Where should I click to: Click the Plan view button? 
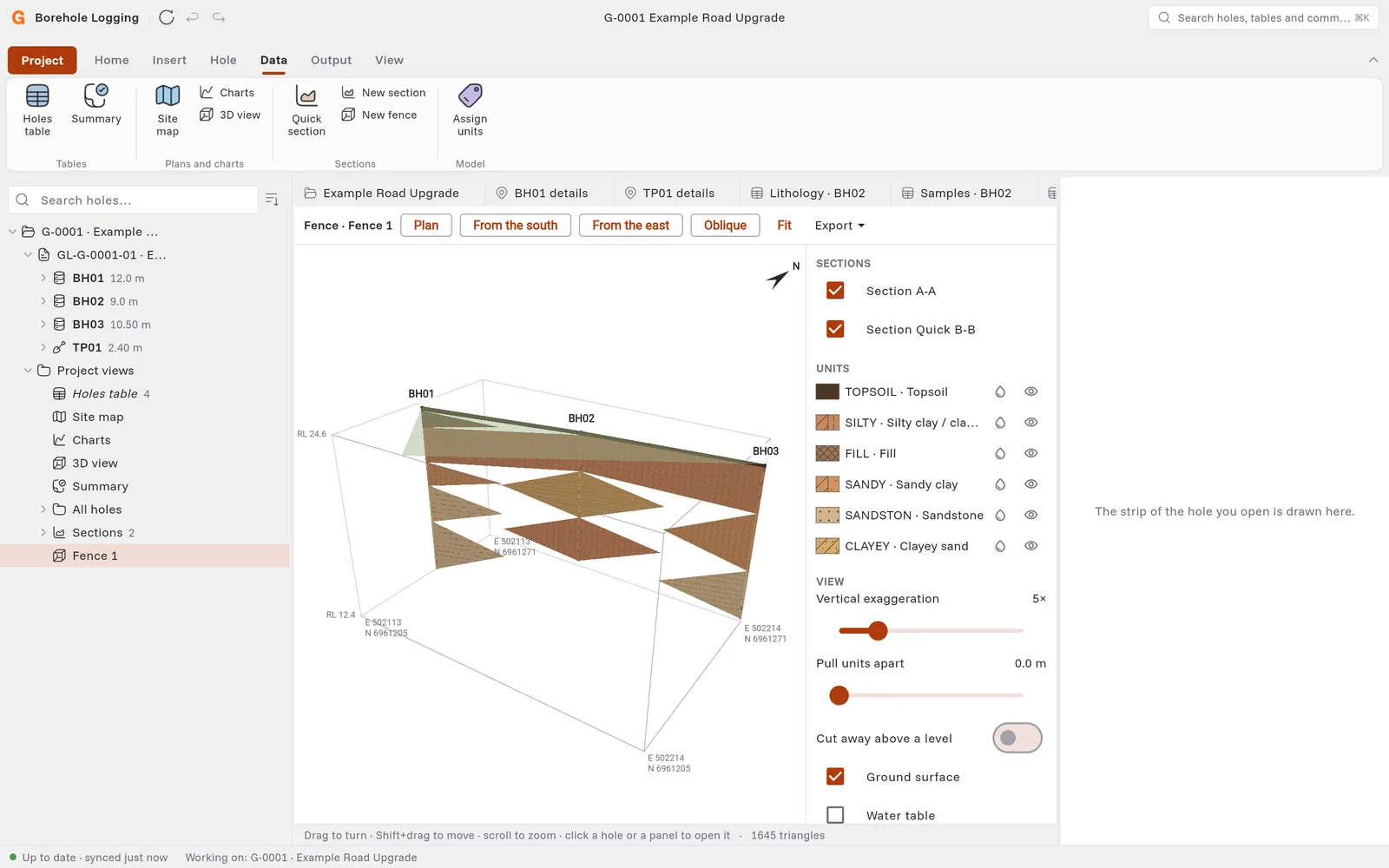click(426, 226)
